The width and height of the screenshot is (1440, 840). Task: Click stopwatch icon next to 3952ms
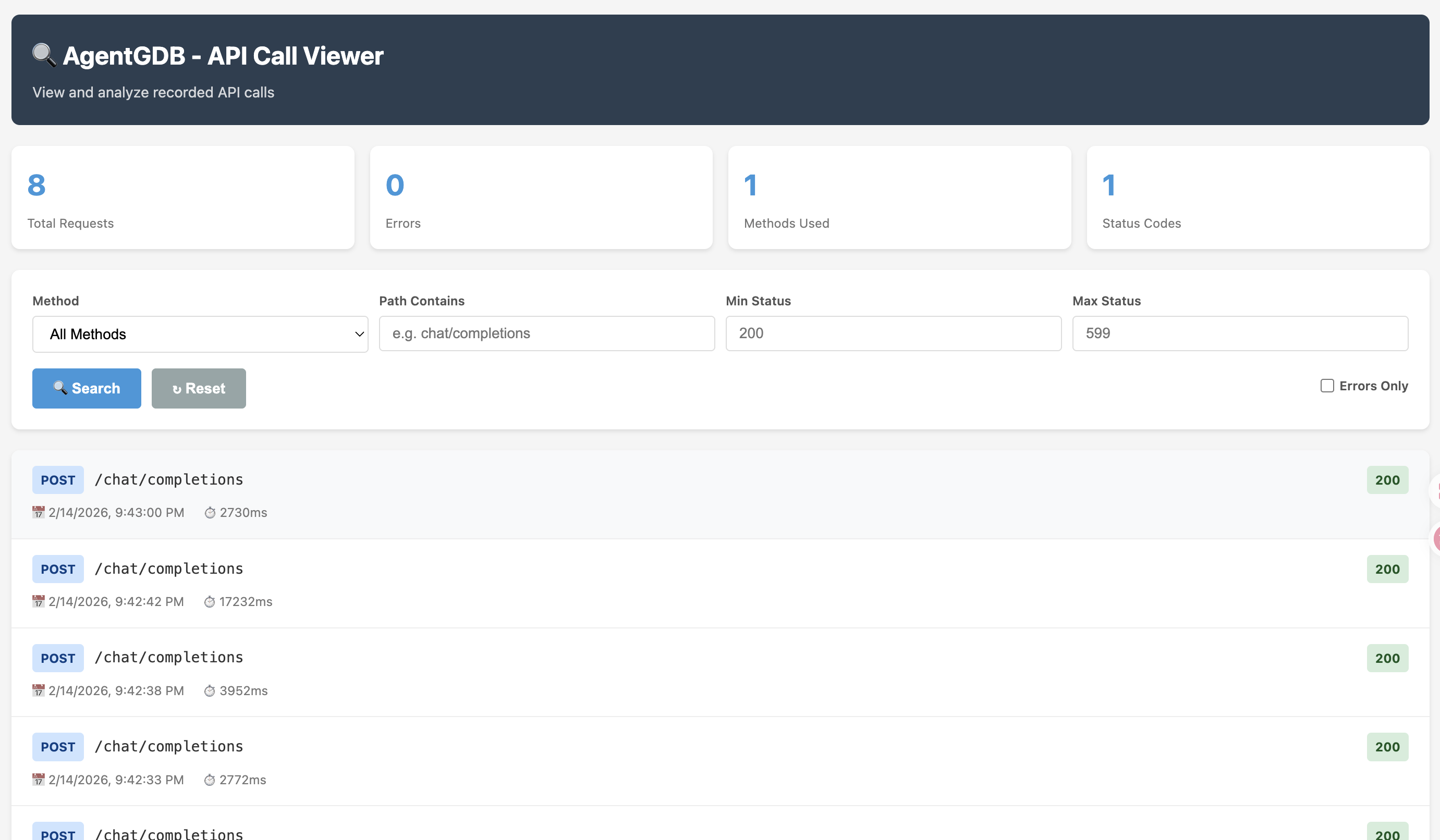coord(209,691)
